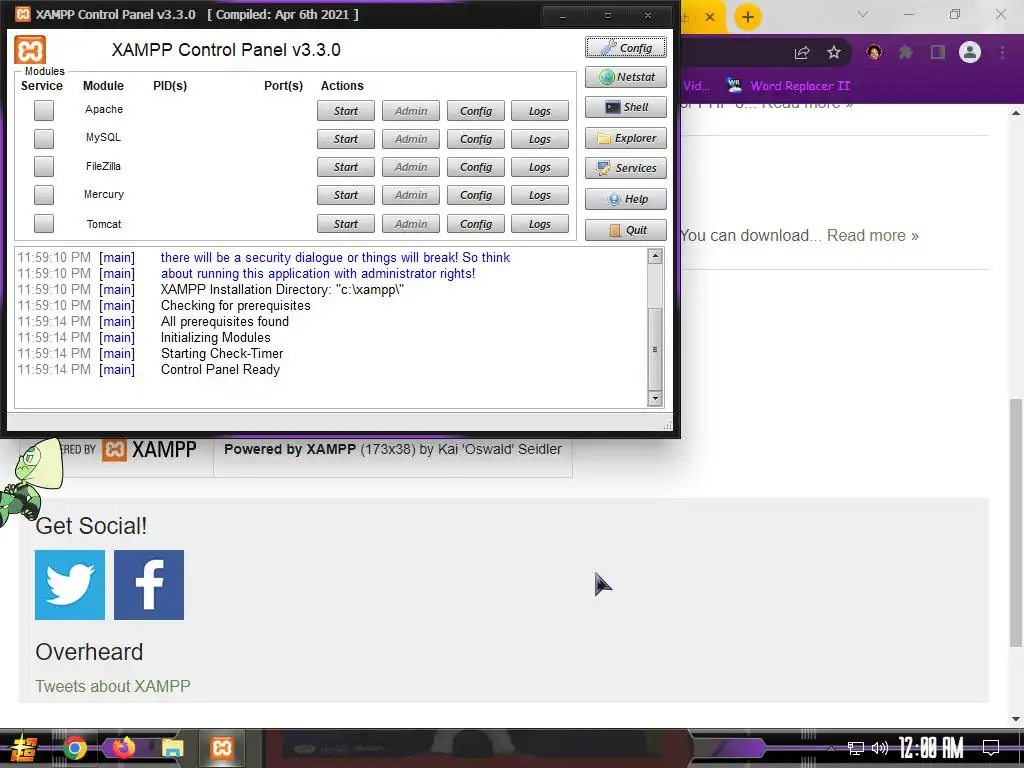This screenshot has width=1024, height=768.
Task: Open the Tweets about XAMPP link
Action: tap(113, 686)
